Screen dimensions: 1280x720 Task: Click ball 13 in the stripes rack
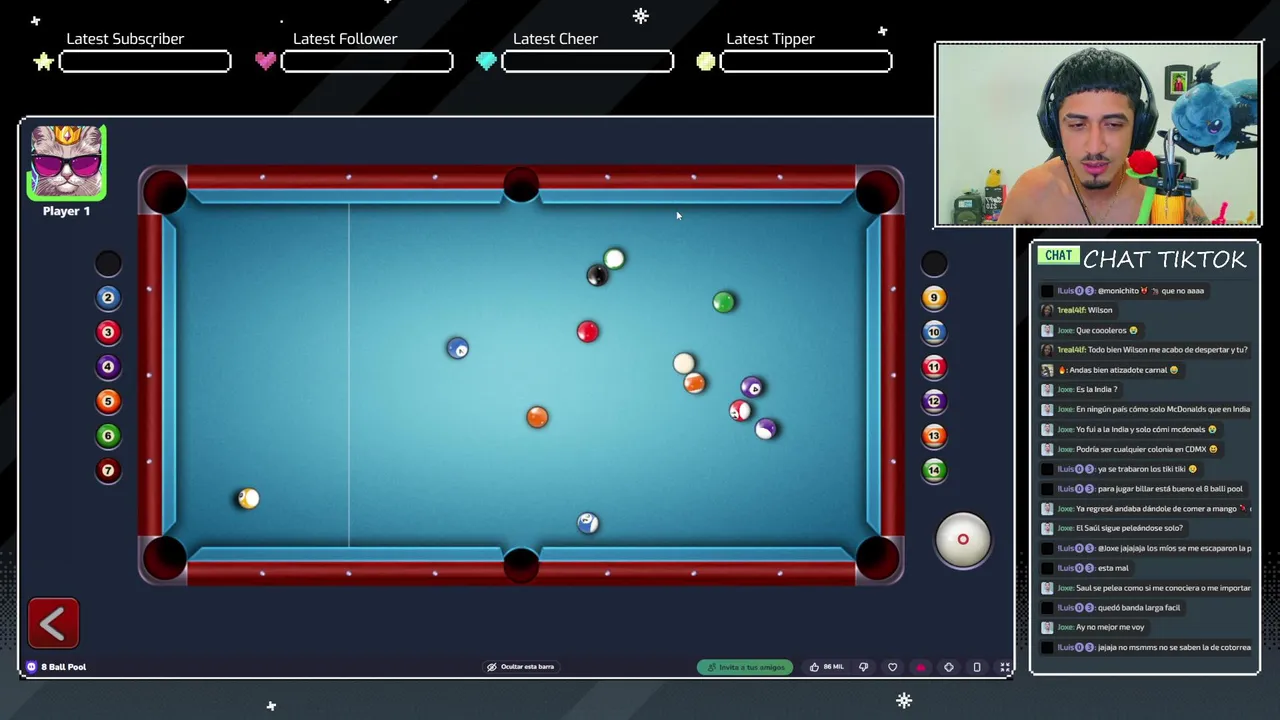click(934, 436)
